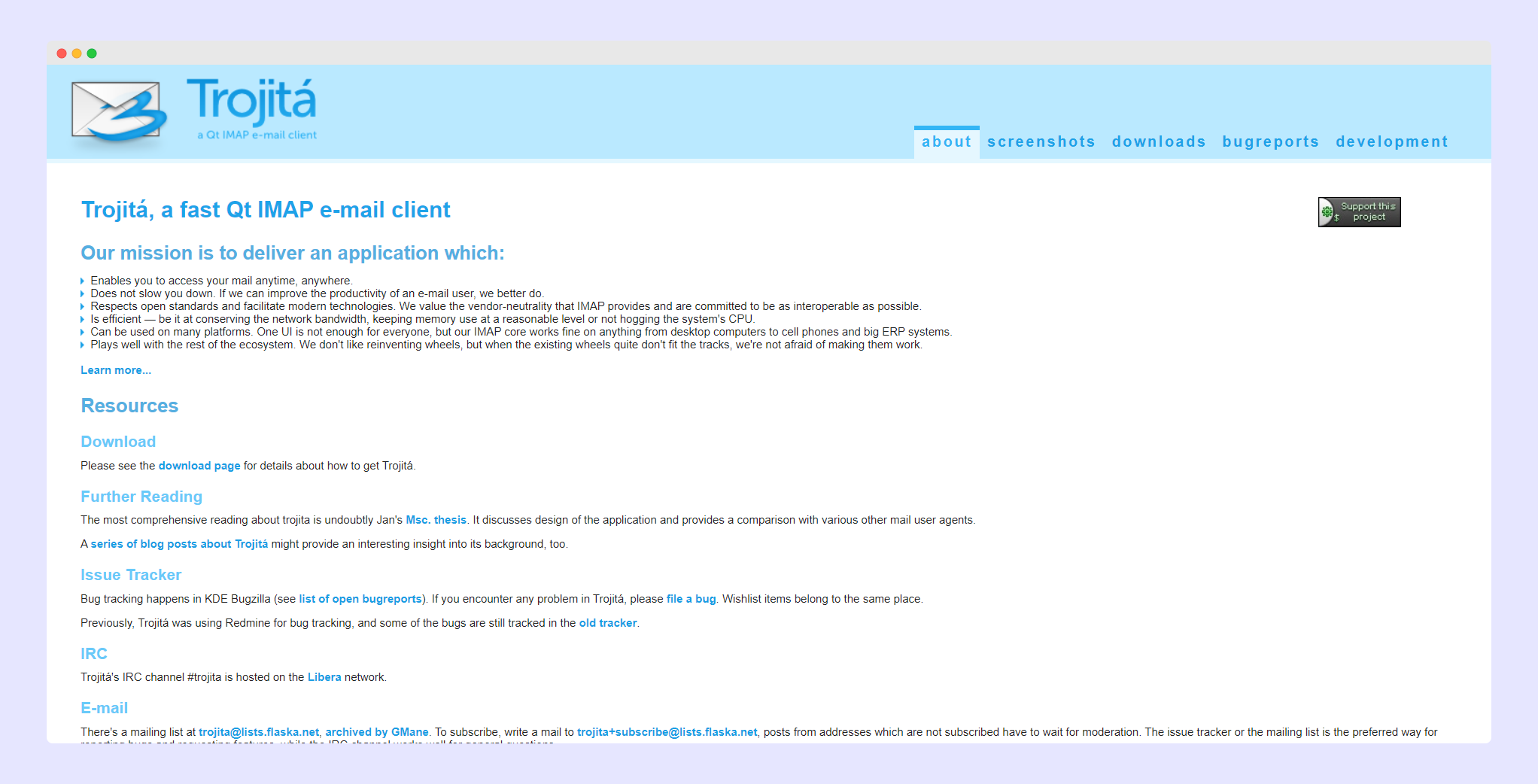Open the Learn more link

[115, 369]
